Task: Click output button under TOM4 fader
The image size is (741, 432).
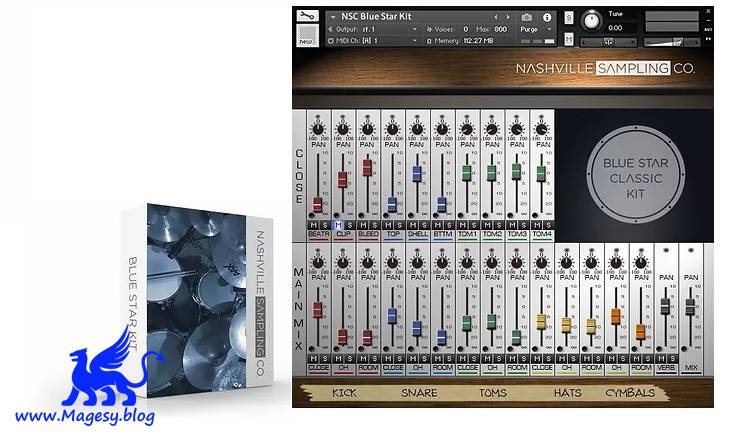Action: (534, 216)
